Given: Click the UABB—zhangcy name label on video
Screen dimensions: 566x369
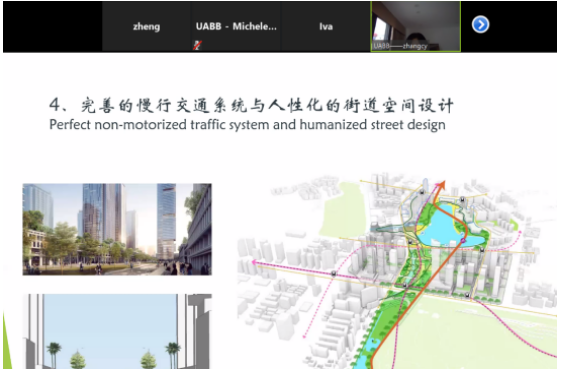Looking at the screenshot, I should click(x=400, y=46).
